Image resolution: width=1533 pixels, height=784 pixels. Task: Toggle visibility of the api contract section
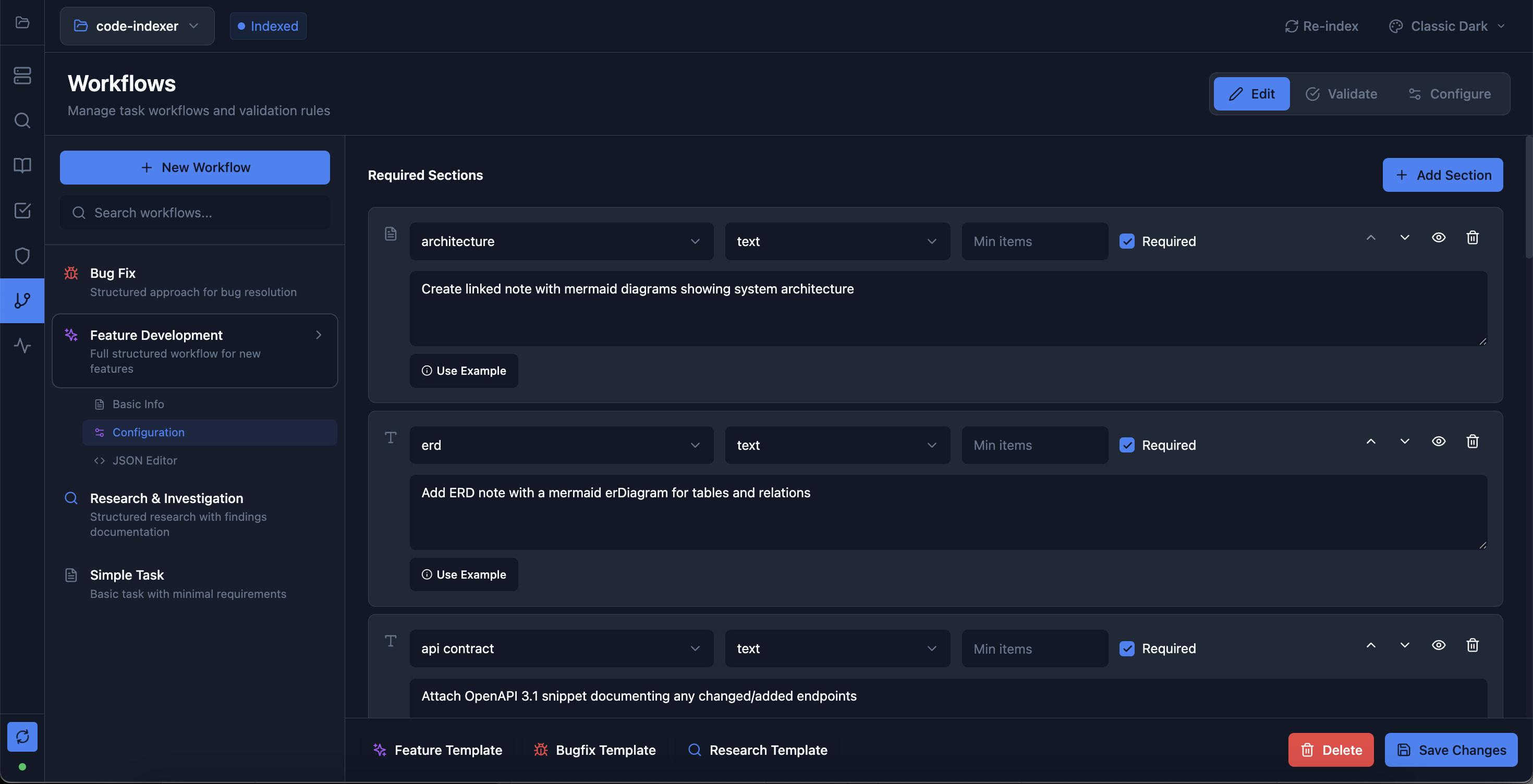1439,645
